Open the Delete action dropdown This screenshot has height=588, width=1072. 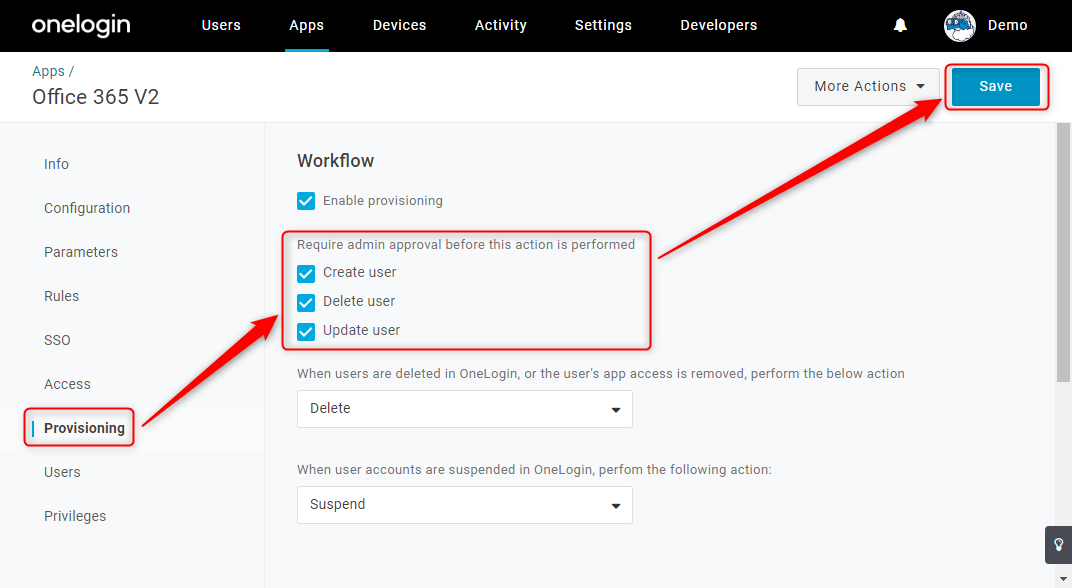[465, 409]
